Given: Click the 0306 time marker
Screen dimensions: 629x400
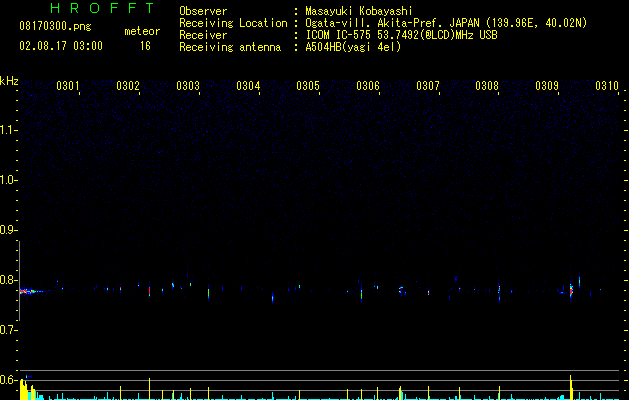Looking at the screenshot, I should (x=368, y=86).
